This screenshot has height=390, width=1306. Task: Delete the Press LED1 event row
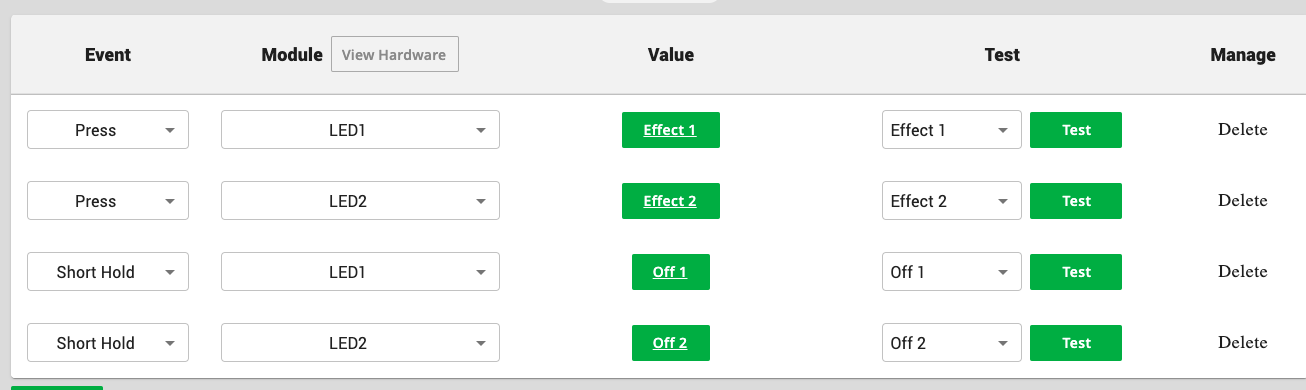[1242, 130]
